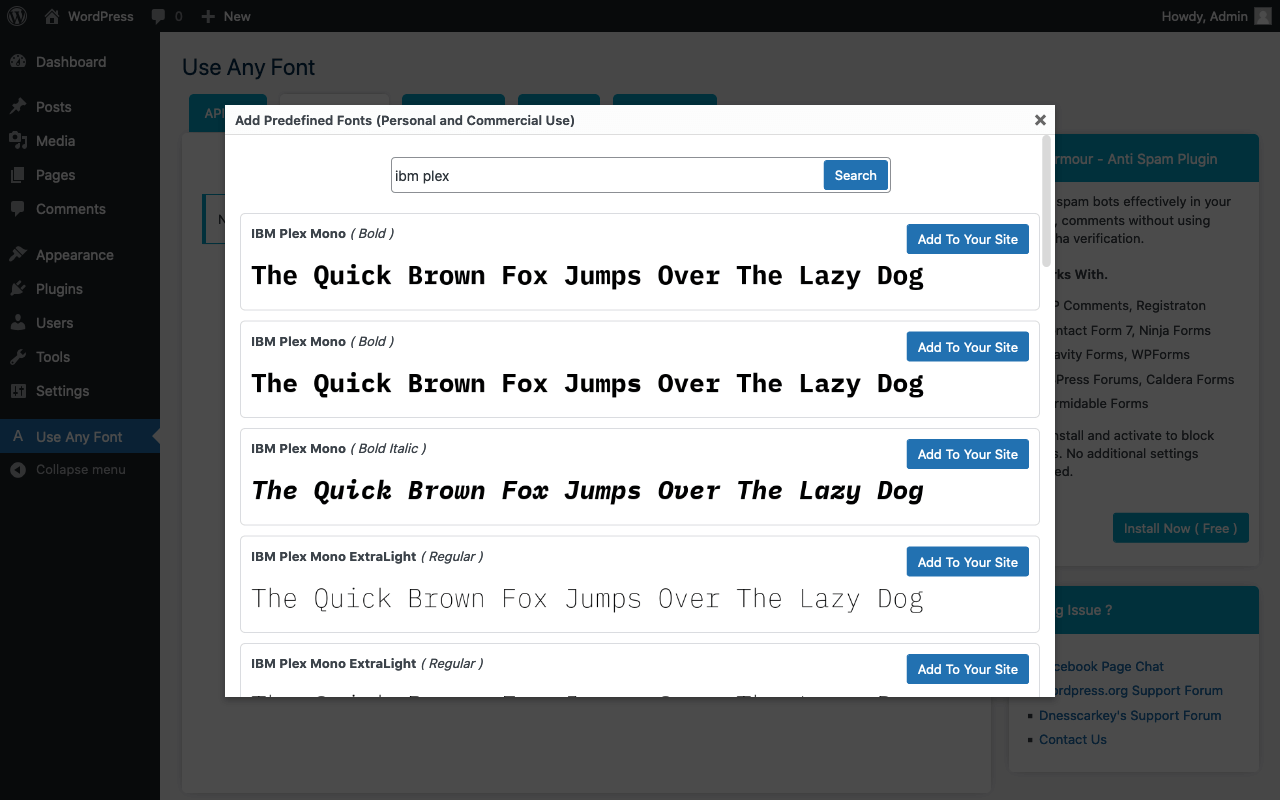Click the Bold Italic font preview text
1280x800 pixels.
click(x=587, y=491)
